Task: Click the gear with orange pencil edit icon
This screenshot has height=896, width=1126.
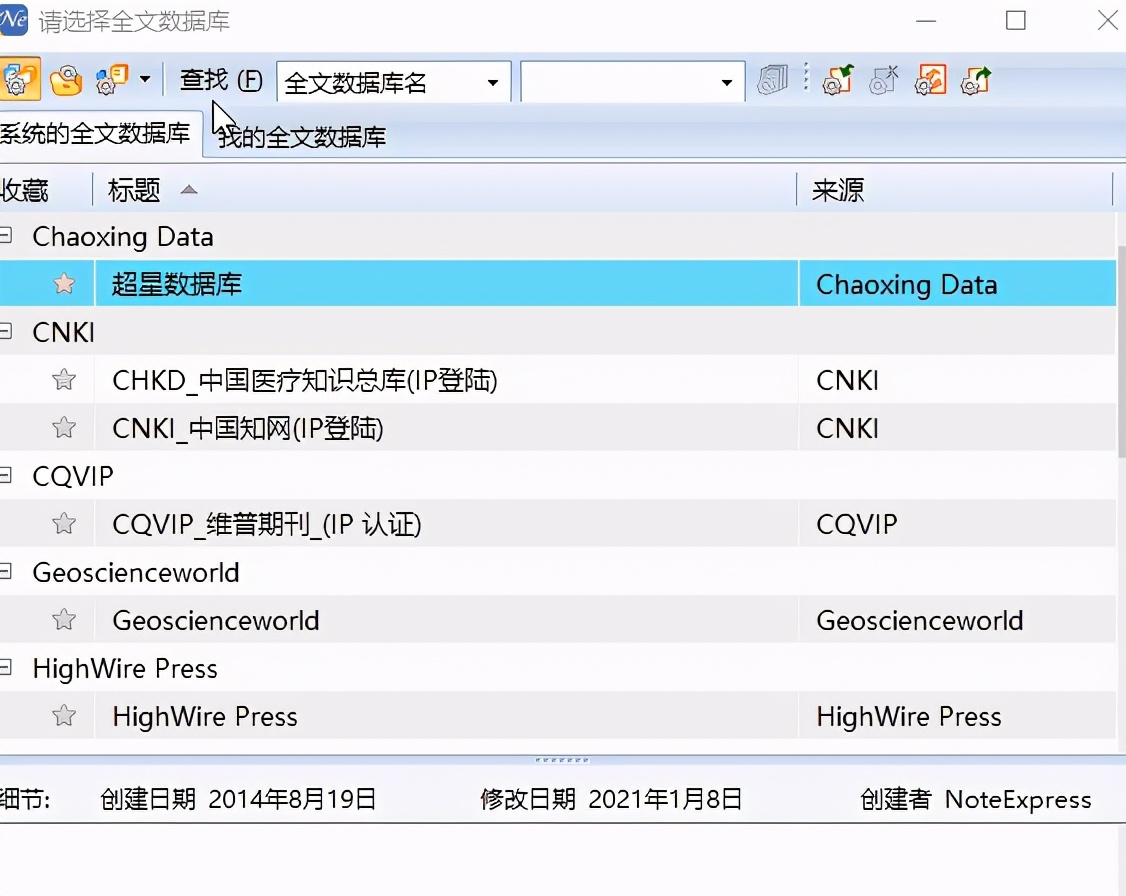Action: (x=931, y=80)
